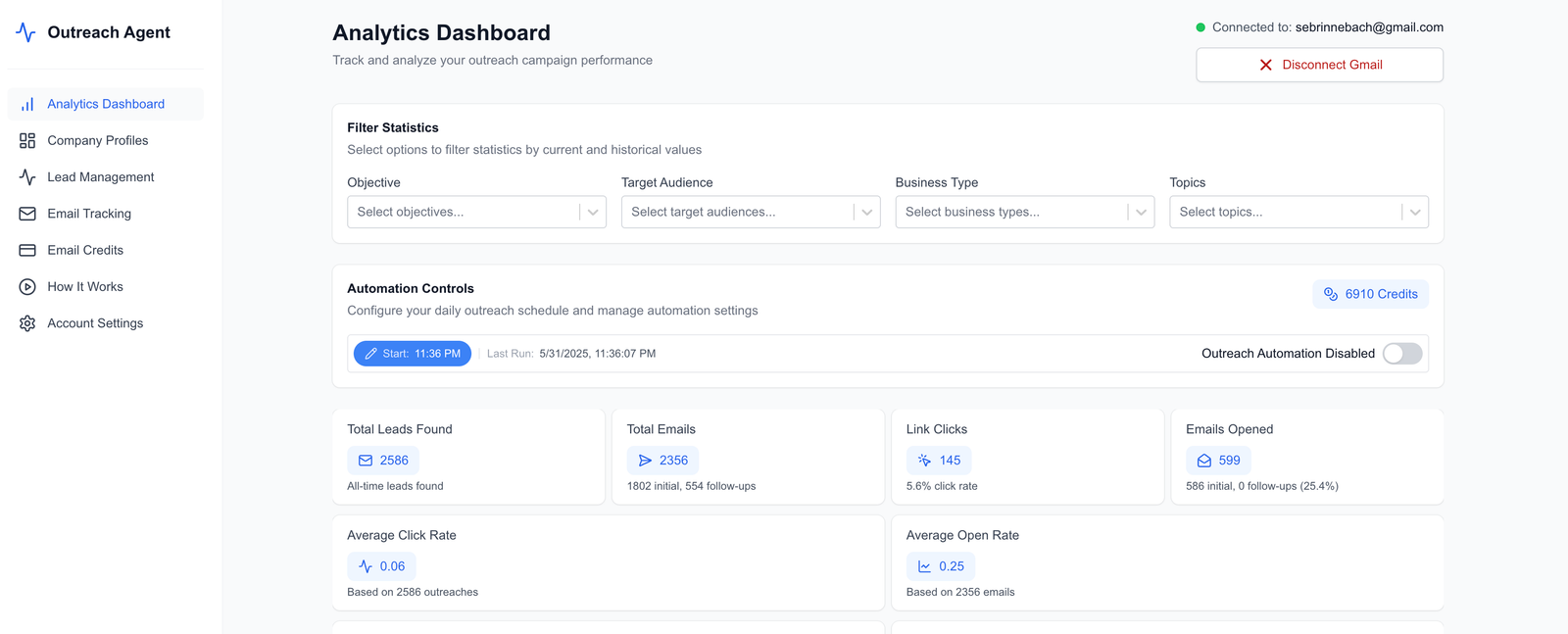Image resolution: width=1568 pixels, height=634 pixels.
Task: Enable the Outreach Automation toggle
Action: 1402,354
